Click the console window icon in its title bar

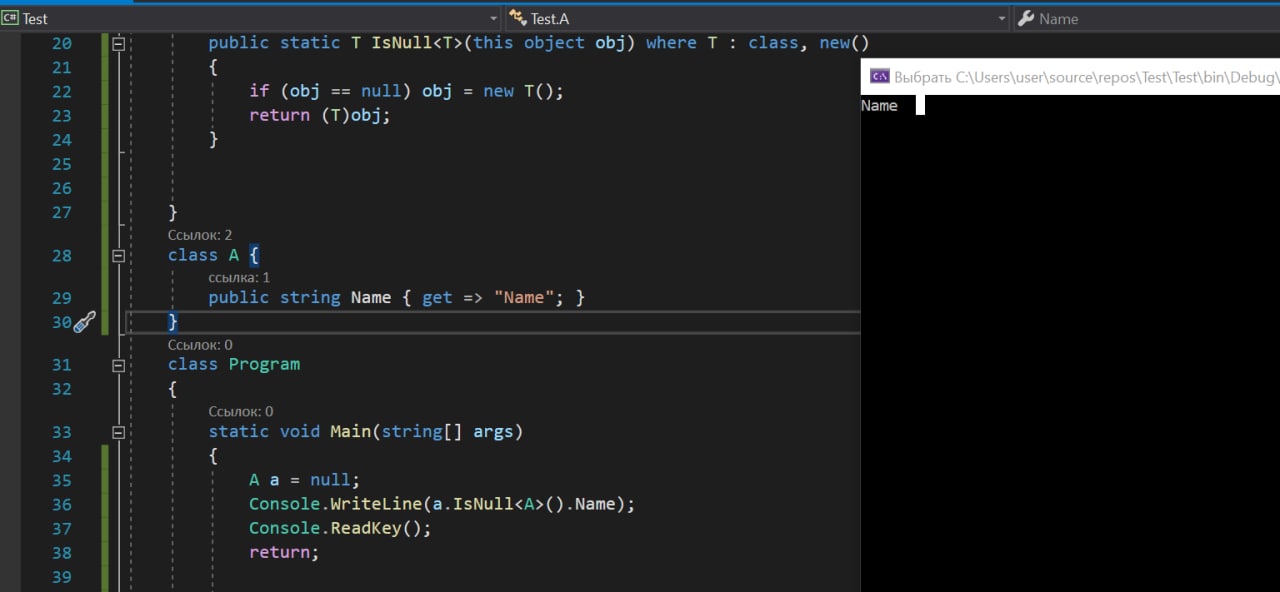[880, 76]
